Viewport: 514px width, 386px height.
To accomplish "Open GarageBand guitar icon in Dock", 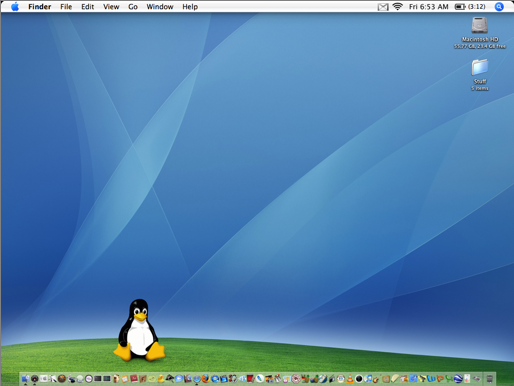I will click(377, 379).
